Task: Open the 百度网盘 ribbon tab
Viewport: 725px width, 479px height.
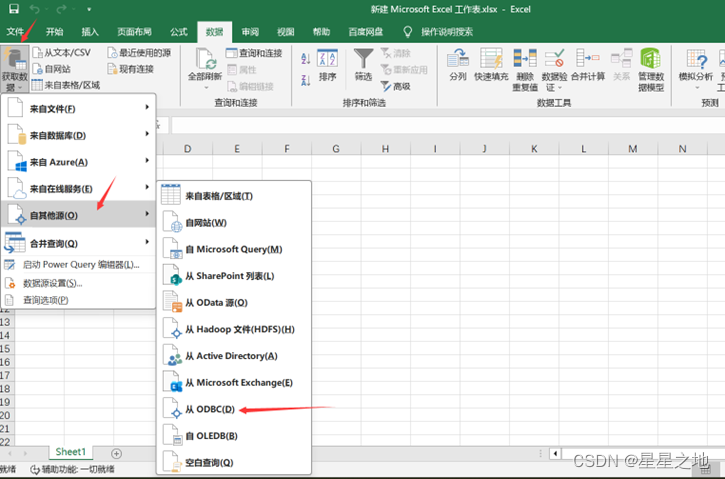Action: point(366,31)
